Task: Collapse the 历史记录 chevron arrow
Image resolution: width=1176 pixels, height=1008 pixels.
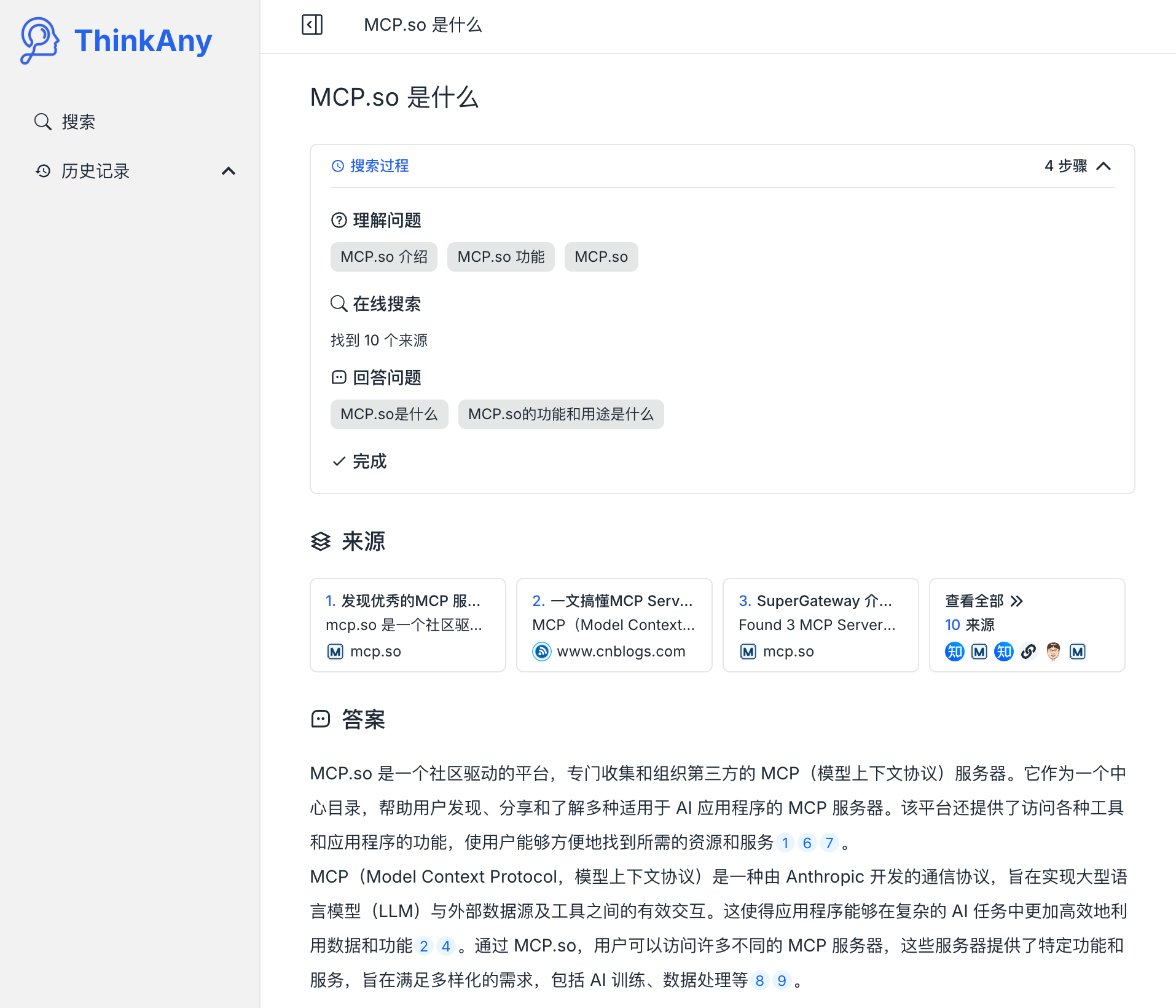Action: pos(229,171)
